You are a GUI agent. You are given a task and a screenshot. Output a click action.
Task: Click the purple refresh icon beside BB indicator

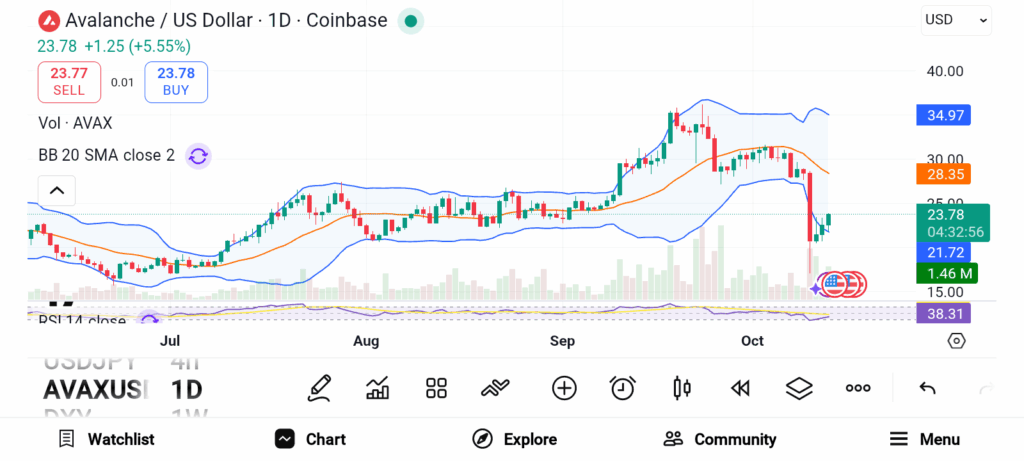[x=198, y=155]
